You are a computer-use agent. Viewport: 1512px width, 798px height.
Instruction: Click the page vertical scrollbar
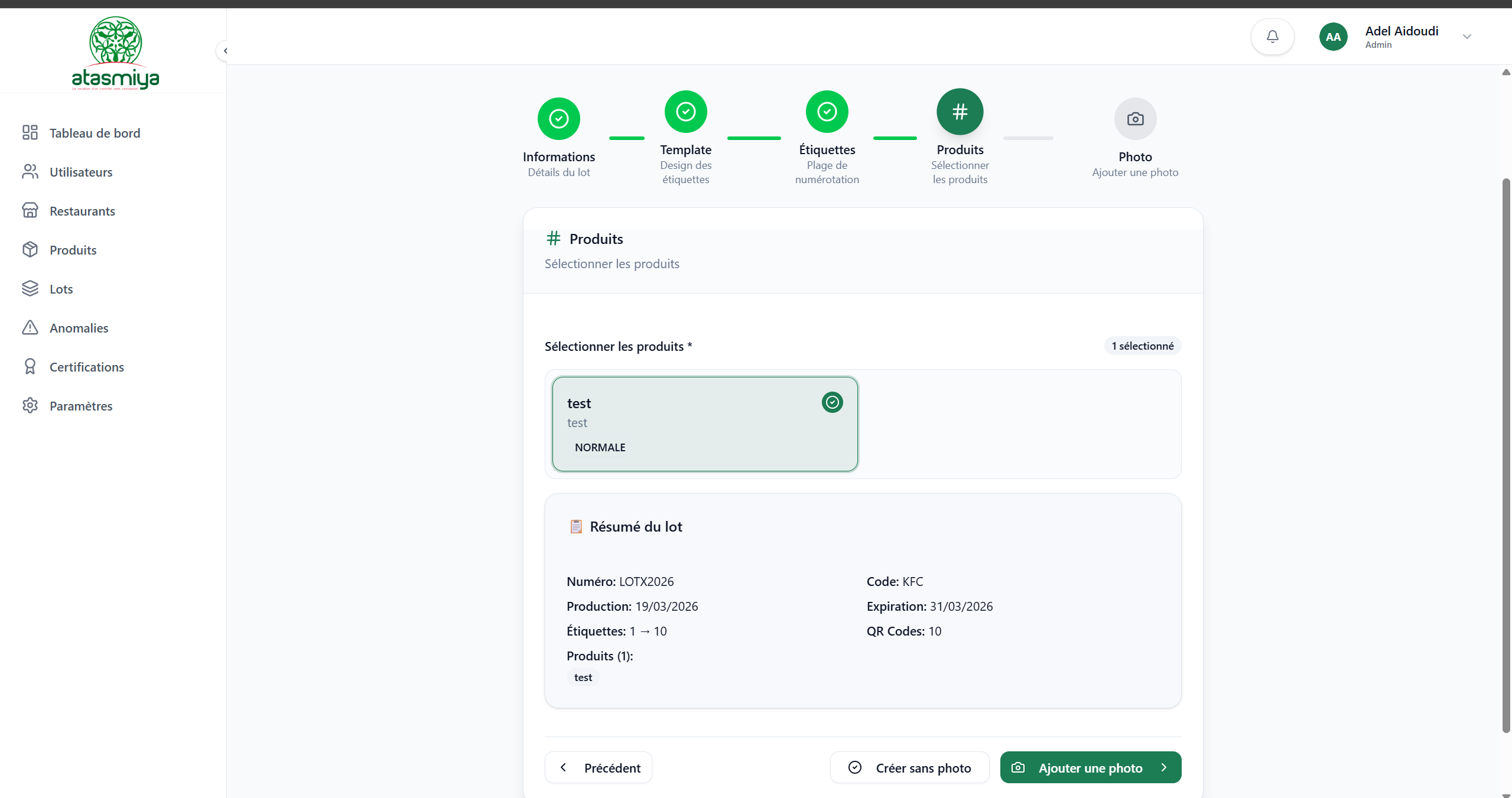(x=1506, y=455)
